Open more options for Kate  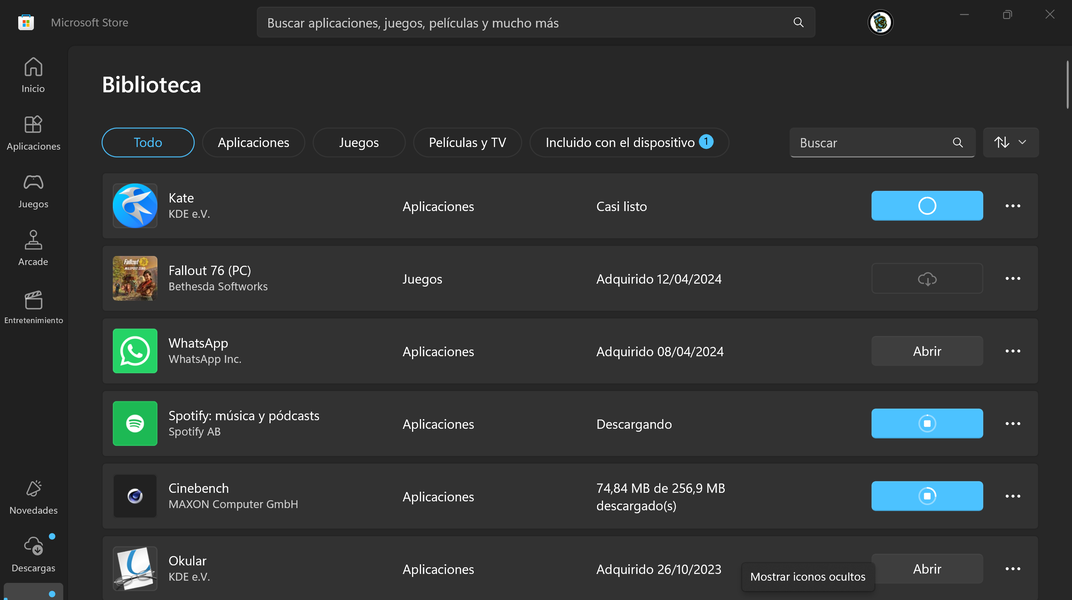tap(1013, 206)
